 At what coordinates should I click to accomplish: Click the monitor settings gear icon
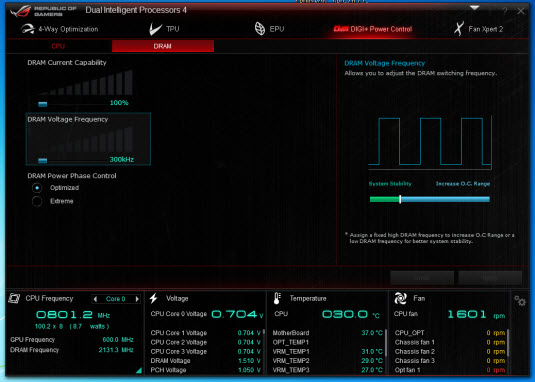tap(520, 300)
